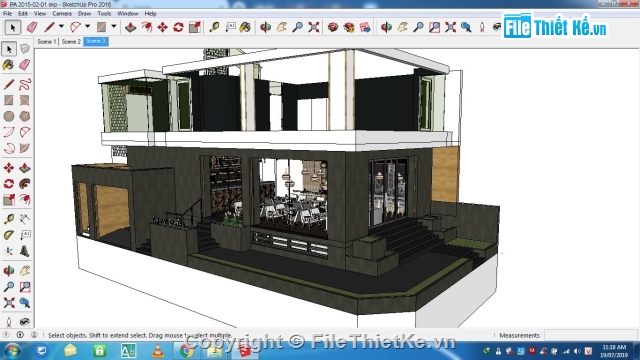Open the Draw menu
Screen dimensions: 640x360
[x=84, y=13]
